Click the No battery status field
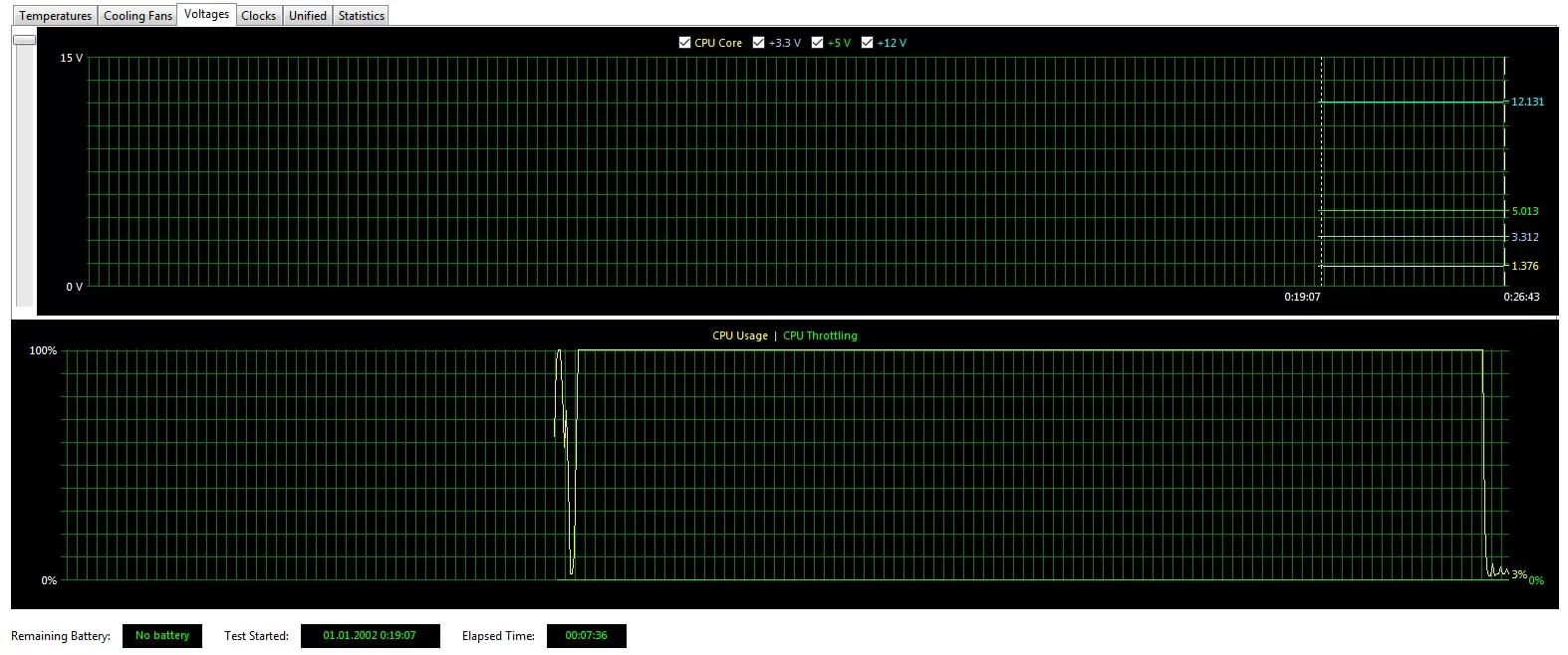This screenshot has height=655, width=1568. coord(162,636)
